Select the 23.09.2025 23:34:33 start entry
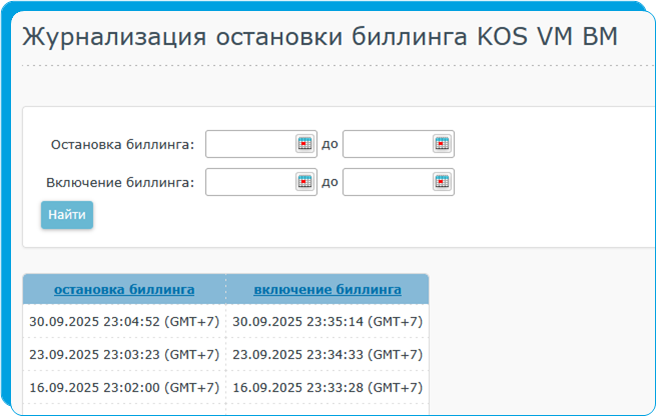 (327, 355)
